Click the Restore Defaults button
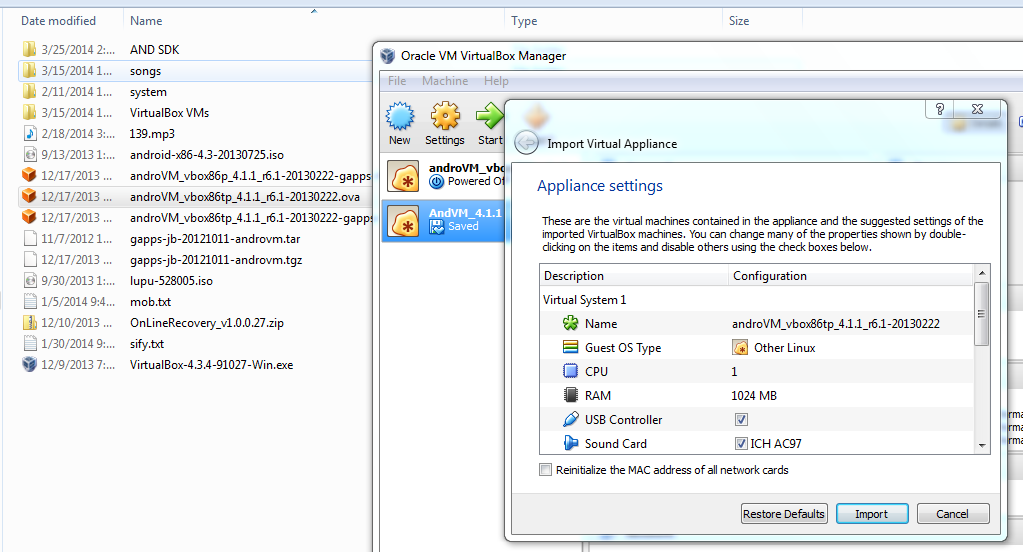 pos(784,514)
